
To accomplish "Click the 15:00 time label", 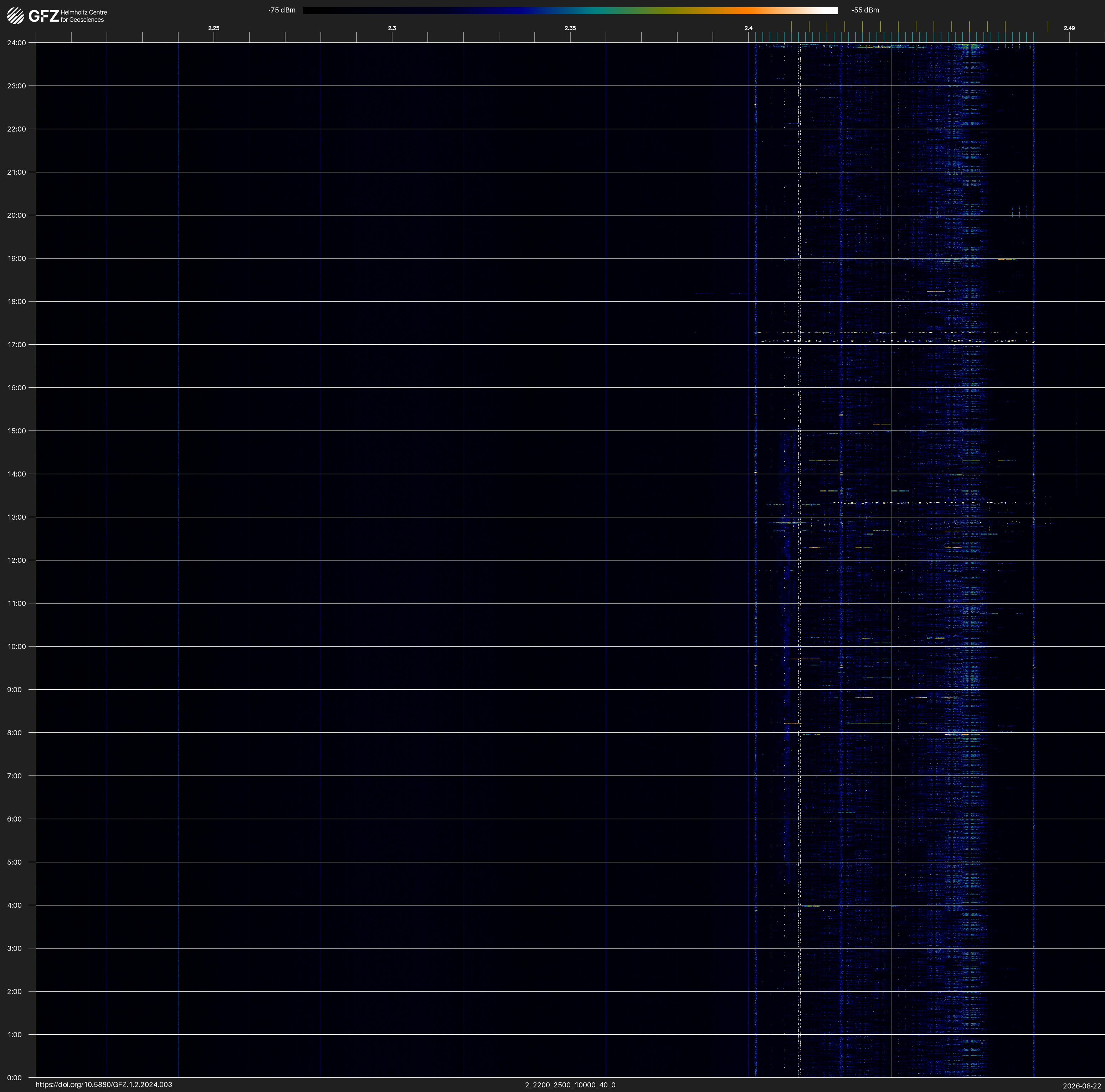I will pos(17,431).
